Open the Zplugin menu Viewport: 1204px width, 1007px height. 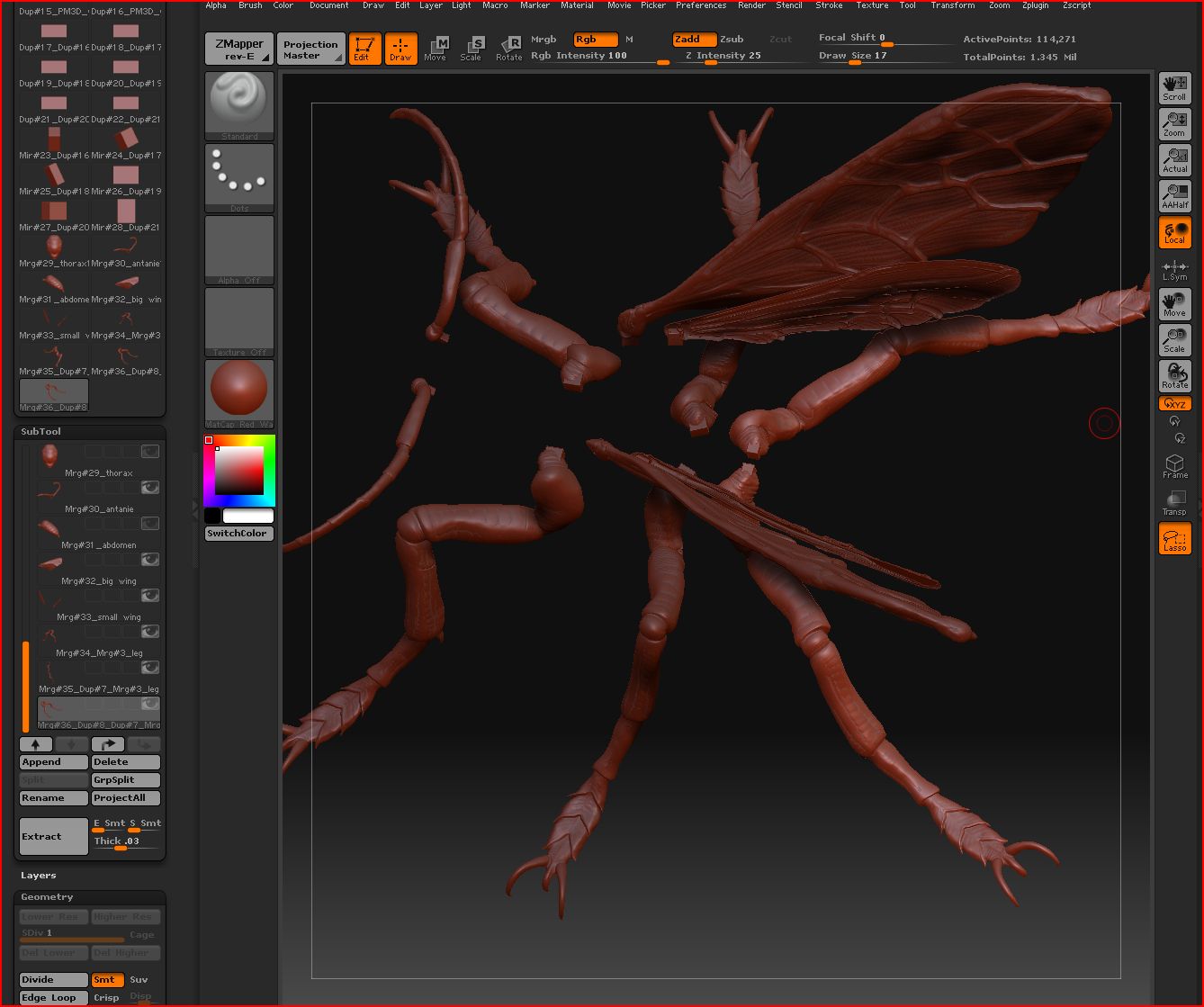[x=1035, y=5]
